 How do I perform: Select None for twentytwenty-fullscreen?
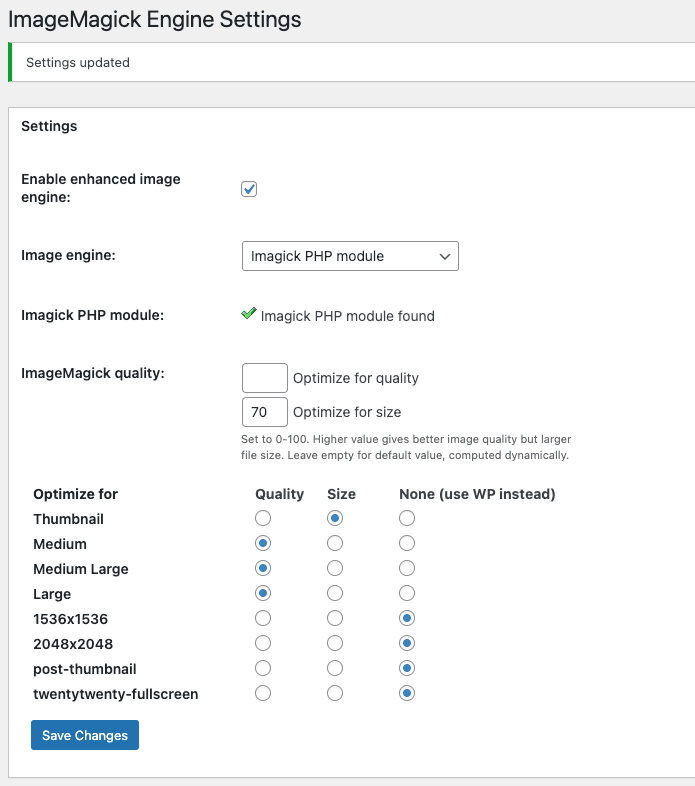[407, 693]
